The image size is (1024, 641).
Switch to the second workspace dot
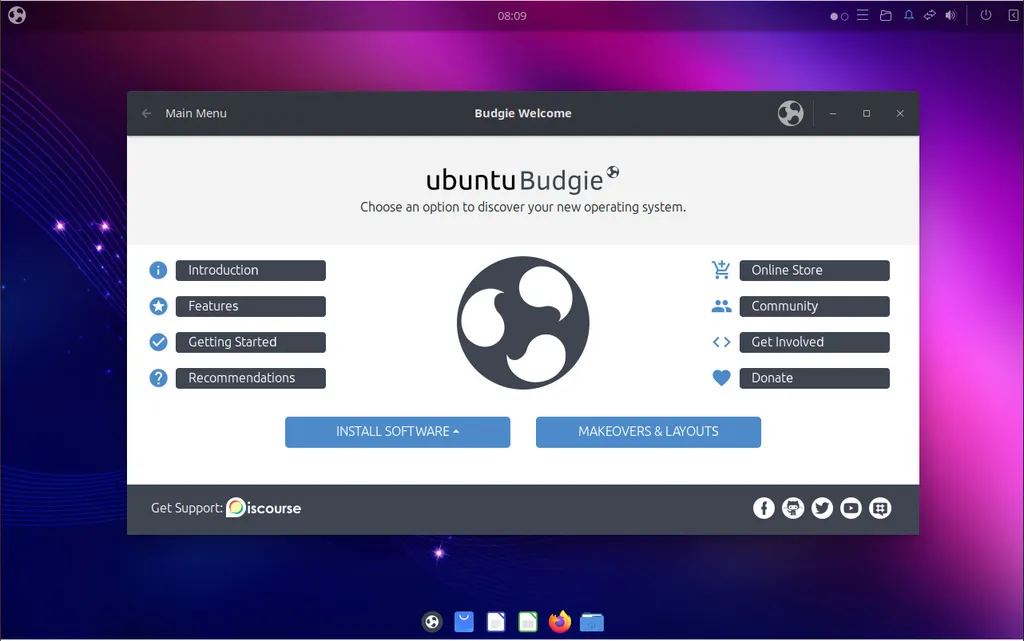(845, 17)
